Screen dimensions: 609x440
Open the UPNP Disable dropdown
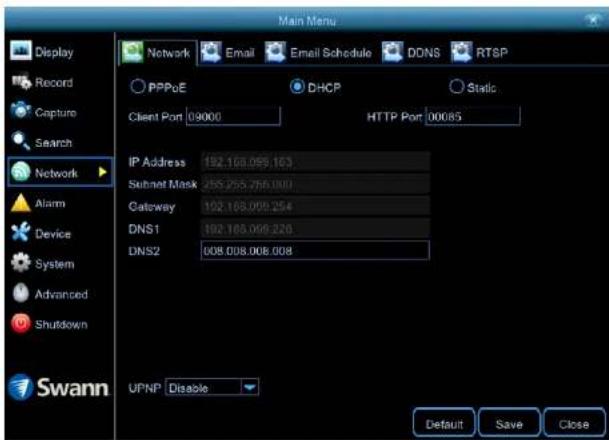click(x=212, y=387)
